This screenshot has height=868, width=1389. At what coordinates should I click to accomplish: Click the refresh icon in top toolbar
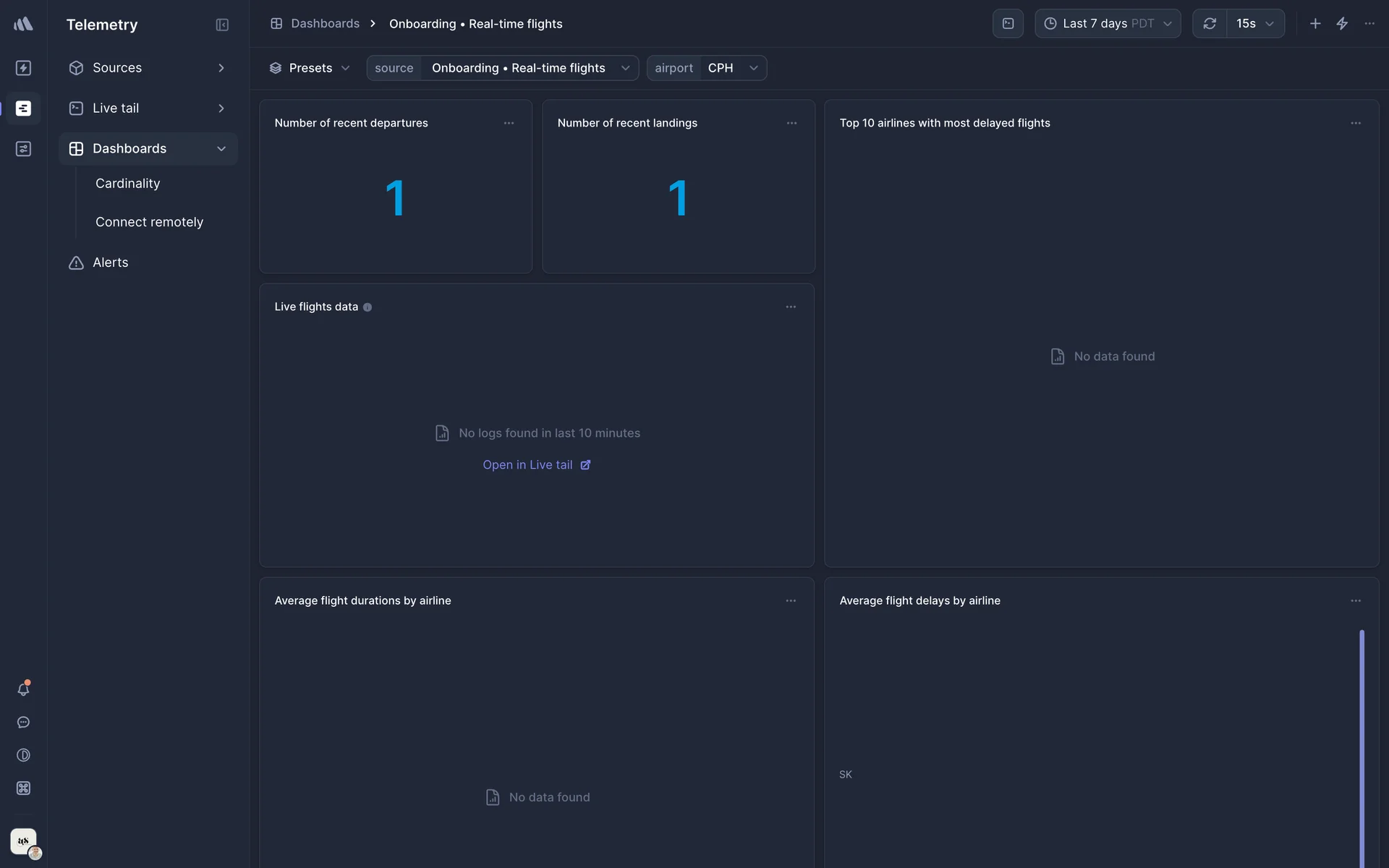coord(1210,24)
